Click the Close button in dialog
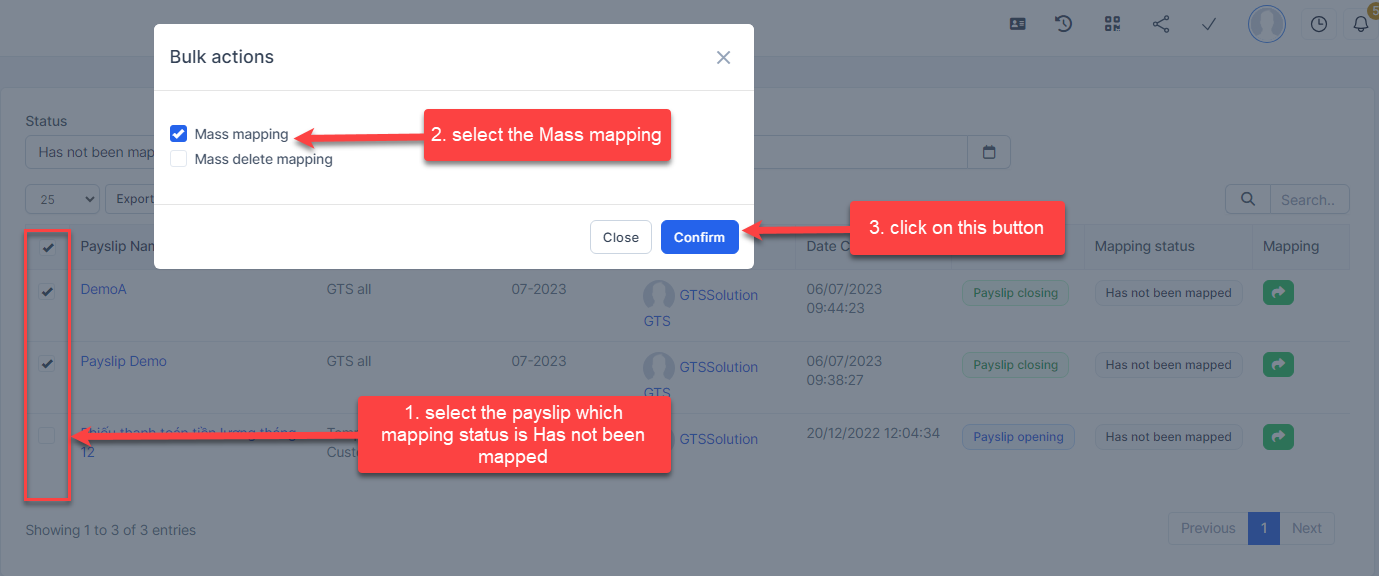This screenshot has height=576, width=1379. pyautogui.click(x=620, y=237)
